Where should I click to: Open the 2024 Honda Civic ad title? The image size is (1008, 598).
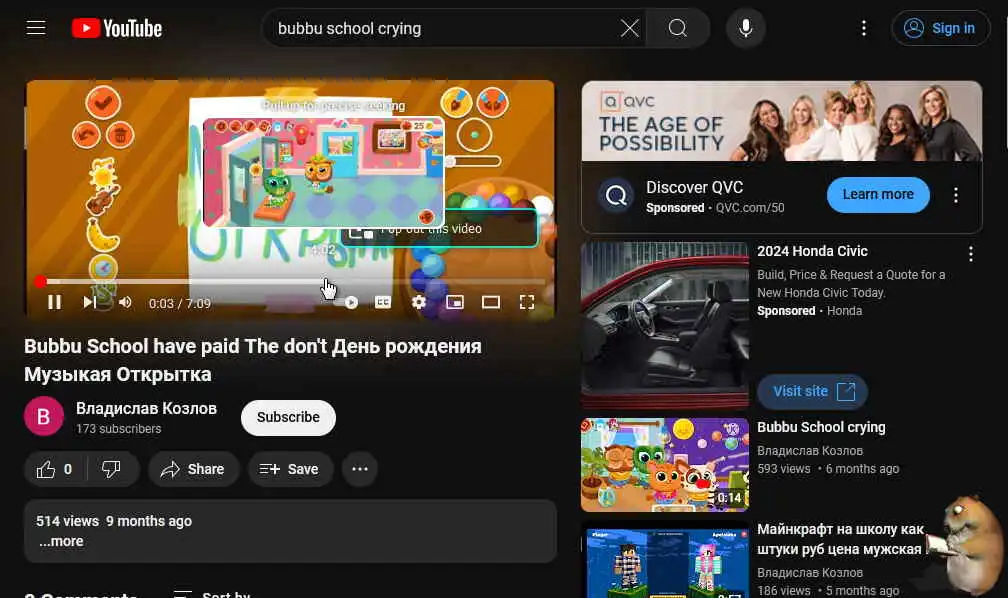click(x=812, y=251)
